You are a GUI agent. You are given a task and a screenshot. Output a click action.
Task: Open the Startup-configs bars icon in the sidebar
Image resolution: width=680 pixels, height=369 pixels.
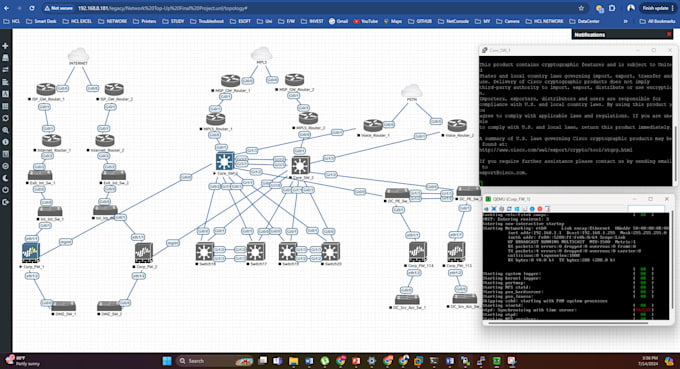tap(5, 82)
